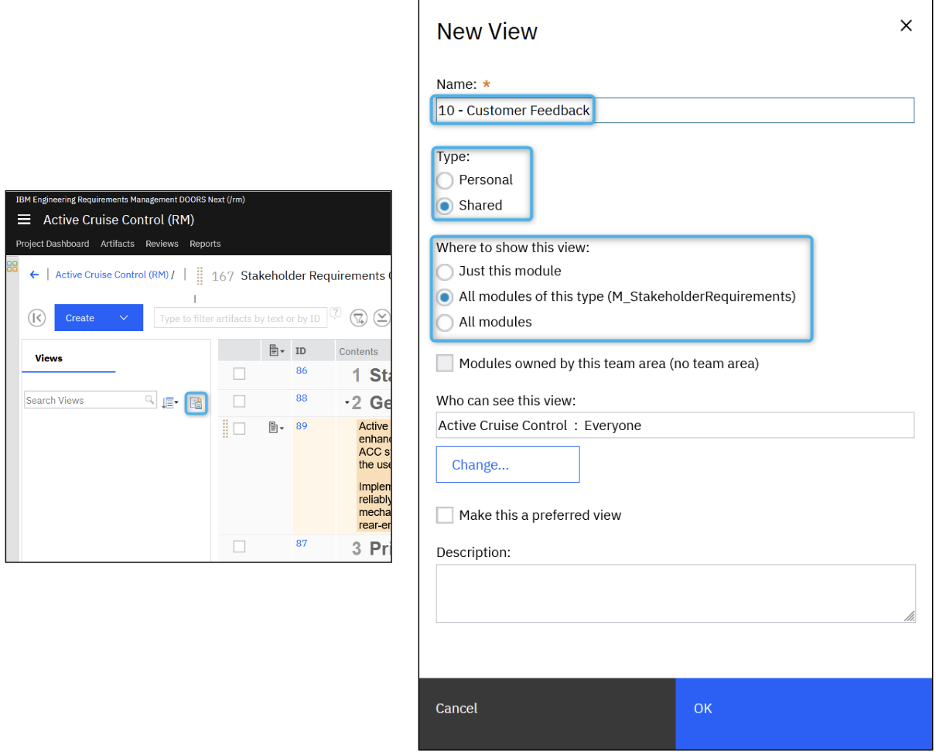Viewport: 936px width, 756px height.
Task: Click the Change... button
Action: click(x=507, y=465)
